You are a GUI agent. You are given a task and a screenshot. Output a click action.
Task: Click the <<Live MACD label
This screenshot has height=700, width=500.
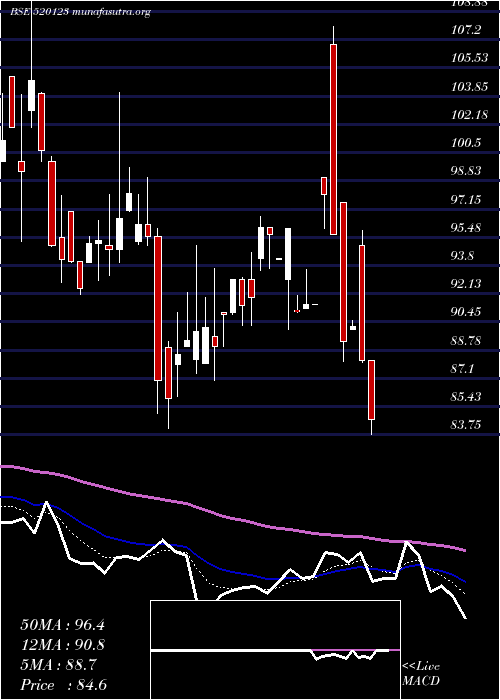click(x=421, y=674)
